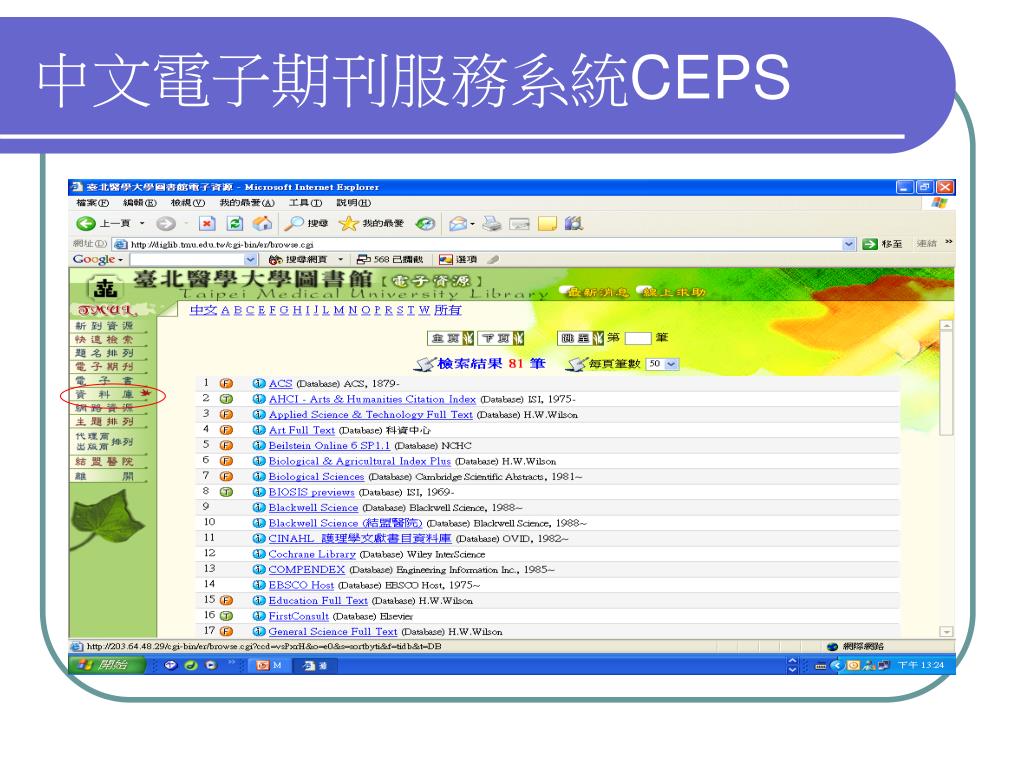The height and width of the screenshot is (768, 1024).
Task: Select the 中文 alphabet filter link
Action: coord(203,310)
